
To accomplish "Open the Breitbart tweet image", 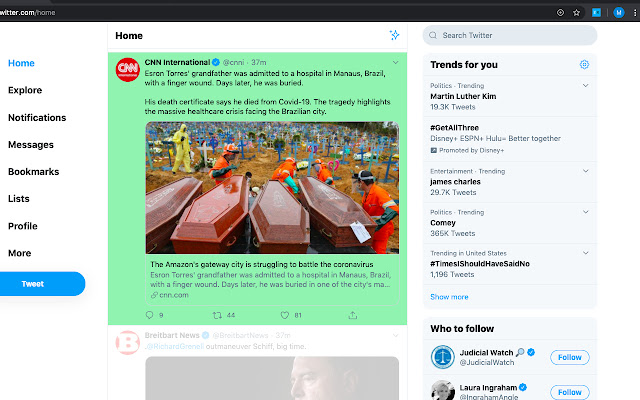I will (x=272, y=378).
